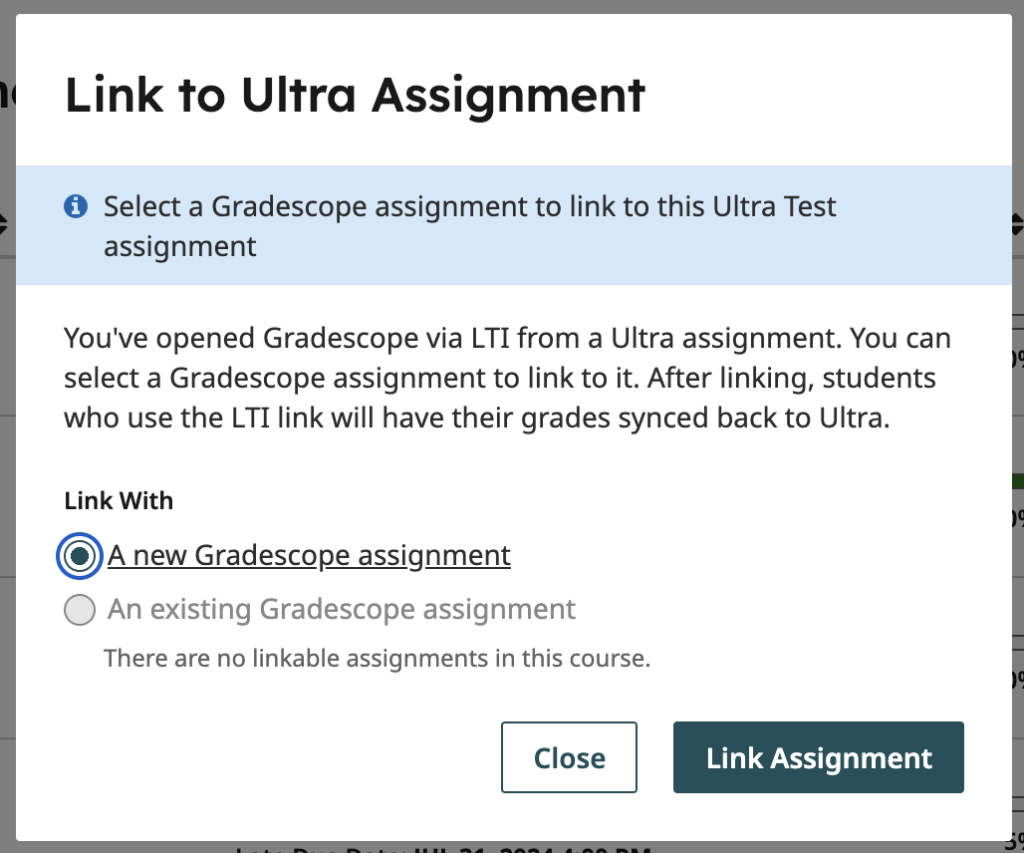Click the Close button

[568, 757]
